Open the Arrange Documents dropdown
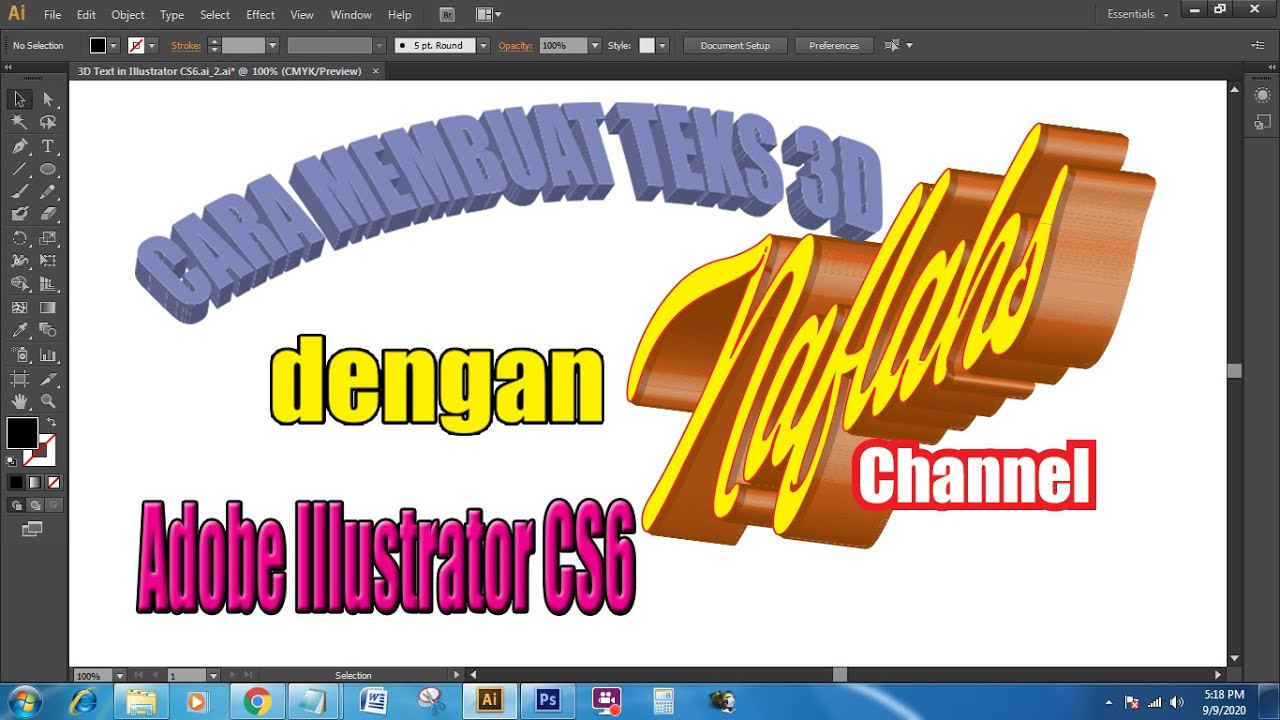 (489, 14)
